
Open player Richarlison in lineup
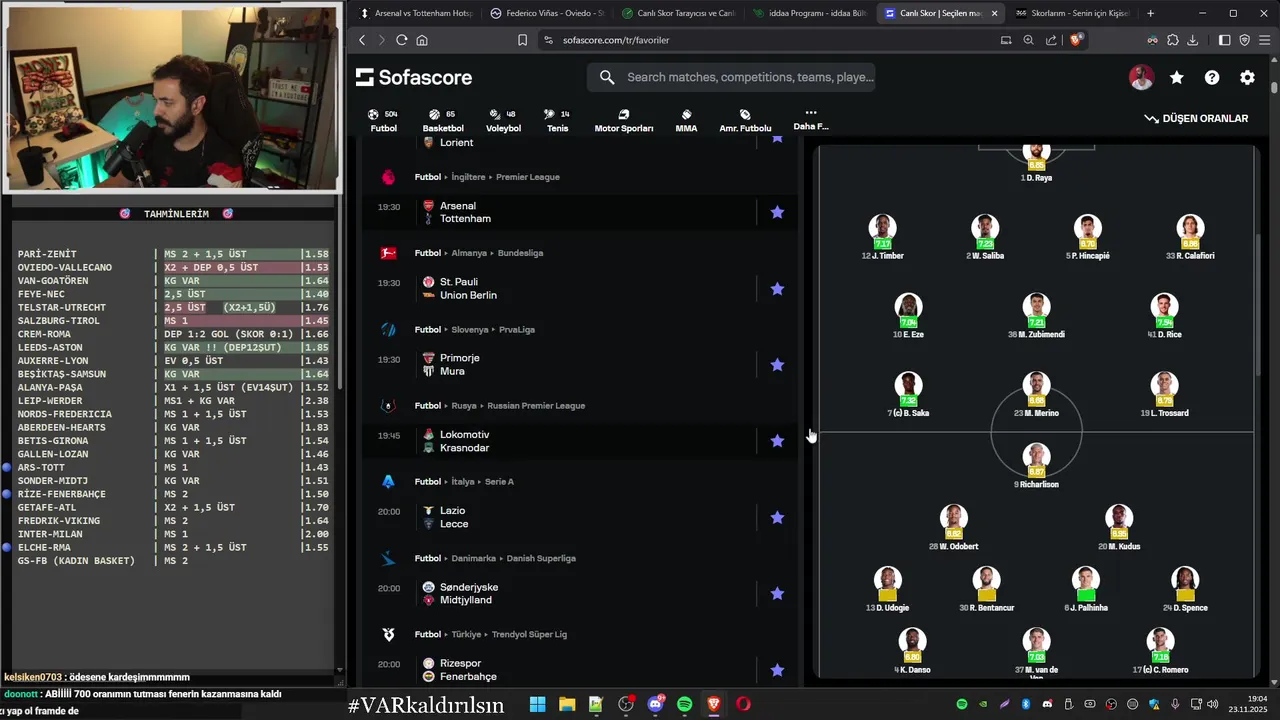(1036, 466)
